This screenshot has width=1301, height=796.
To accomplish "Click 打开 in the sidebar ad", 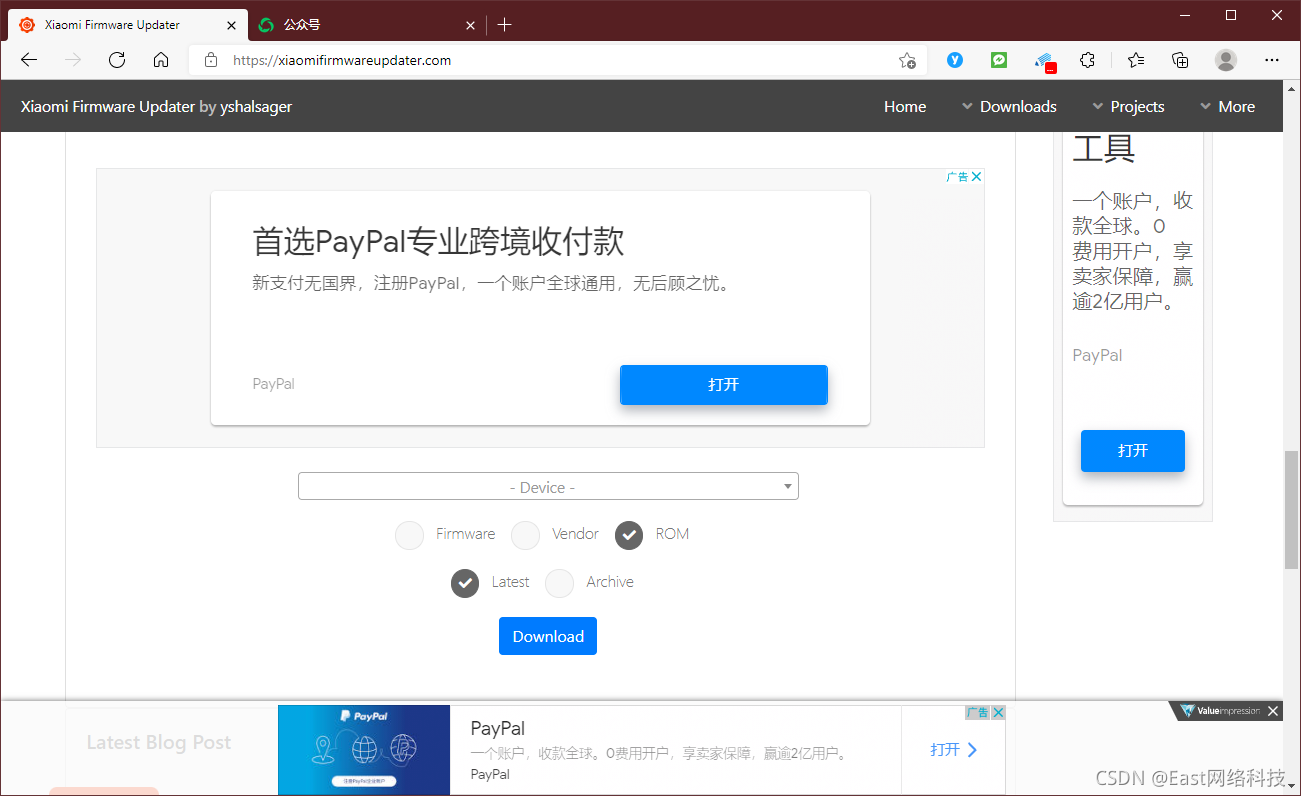I will [1133, 451].
